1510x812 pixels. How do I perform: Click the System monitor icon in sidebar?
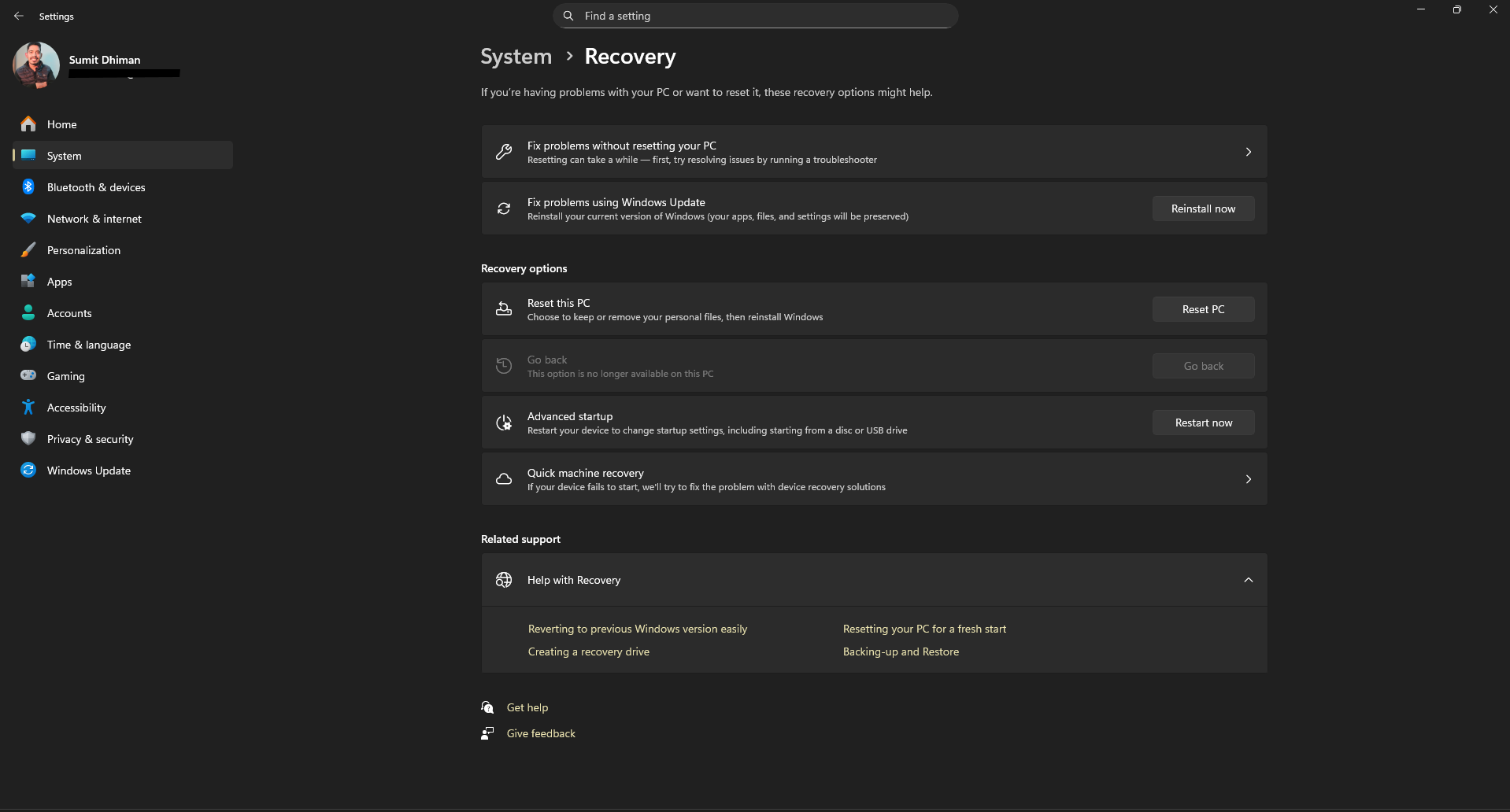tap(28, 155)
